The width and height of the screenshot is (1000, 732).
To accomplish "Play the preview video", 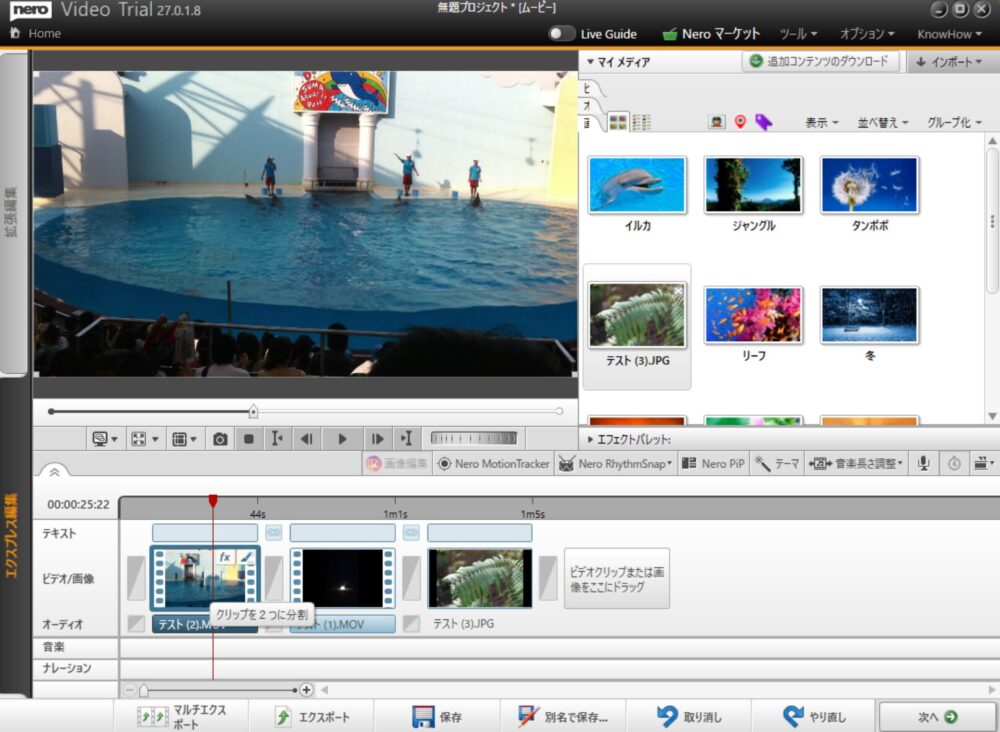I will [342, 439].
